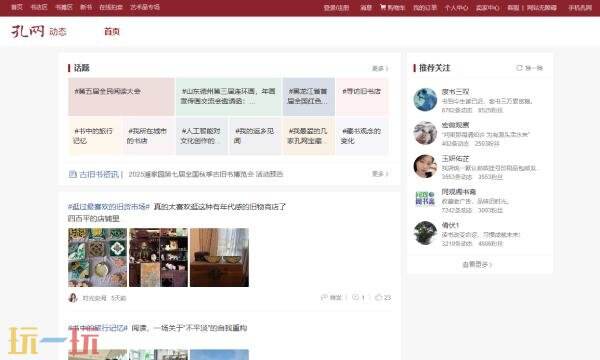Open the antique shelf photo thumbnail
This screenshot has height=360, width=600.
158,257
